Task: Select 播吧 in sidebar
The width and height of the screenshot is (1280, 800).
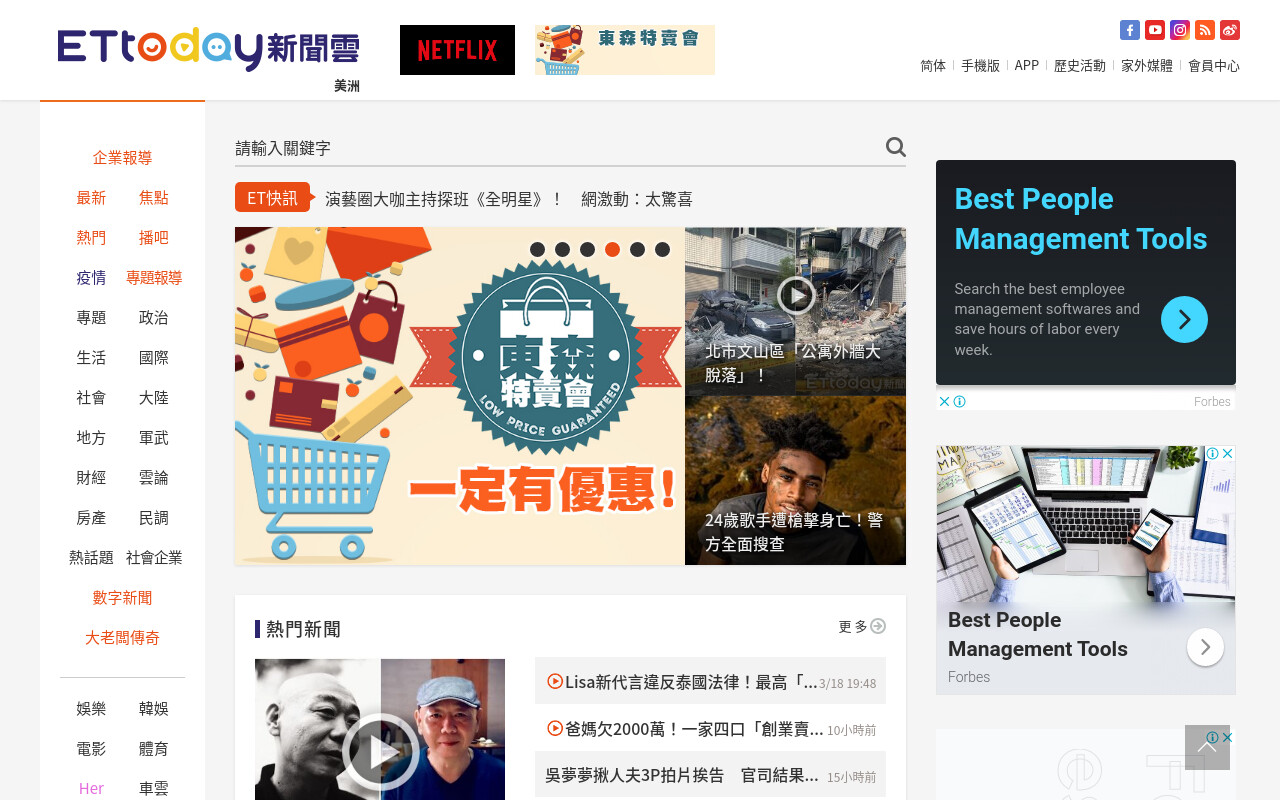Action: 154,237
